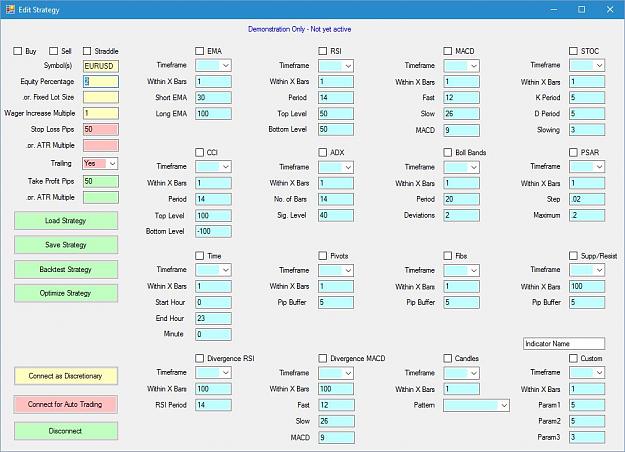This screenshot has height=452, width=625.
Task: Check the Supp/Resist checkbox
Action: pyautogui.click(x=573, y=256)
